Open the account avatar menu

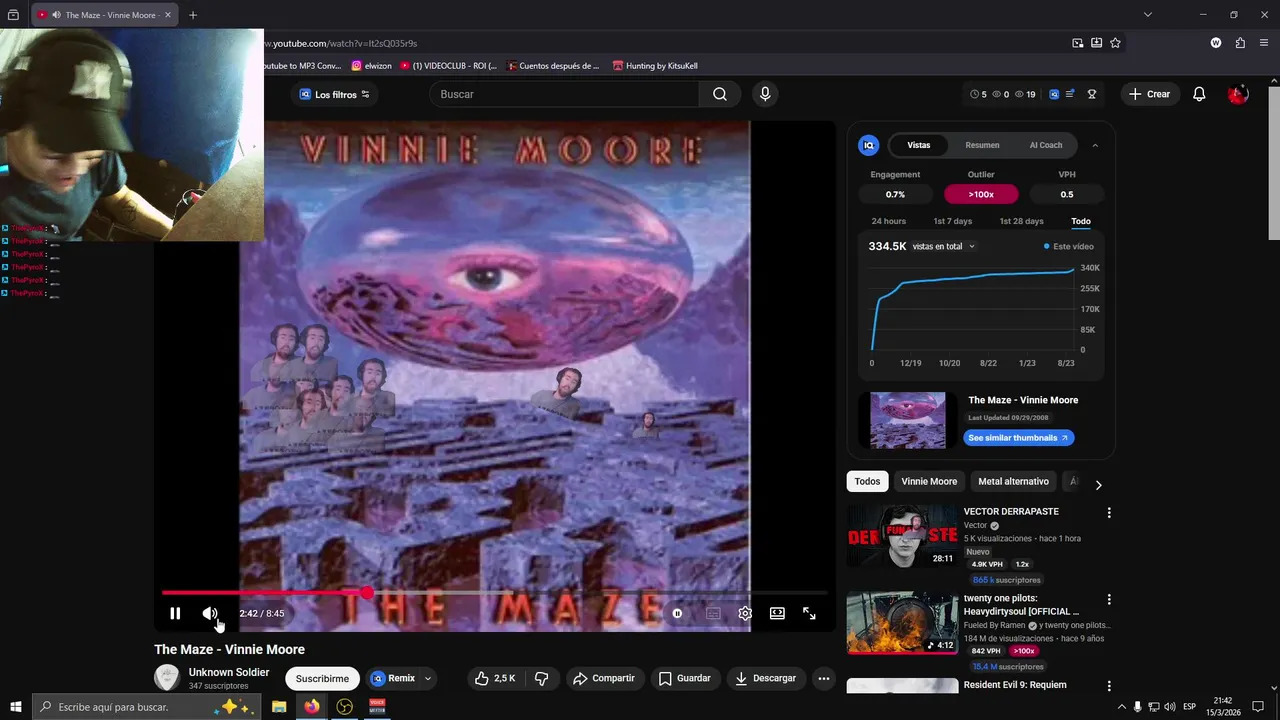1238,94
